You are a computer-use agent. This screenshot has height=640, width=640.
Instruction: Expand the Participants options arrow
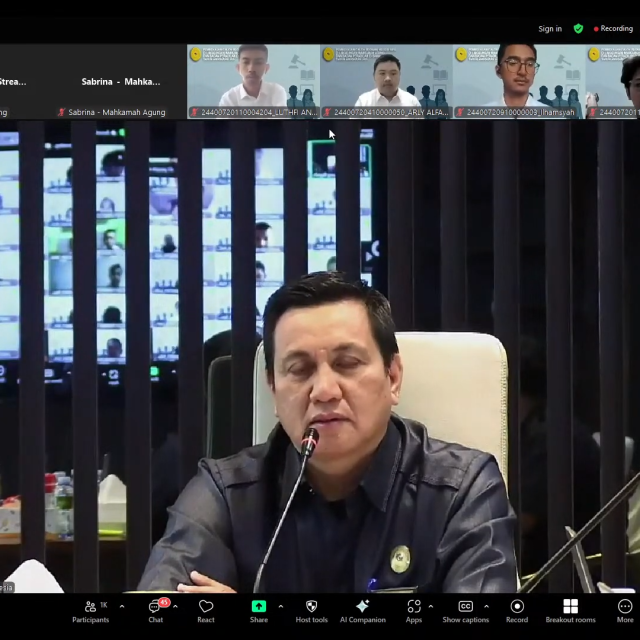[122, 606]
